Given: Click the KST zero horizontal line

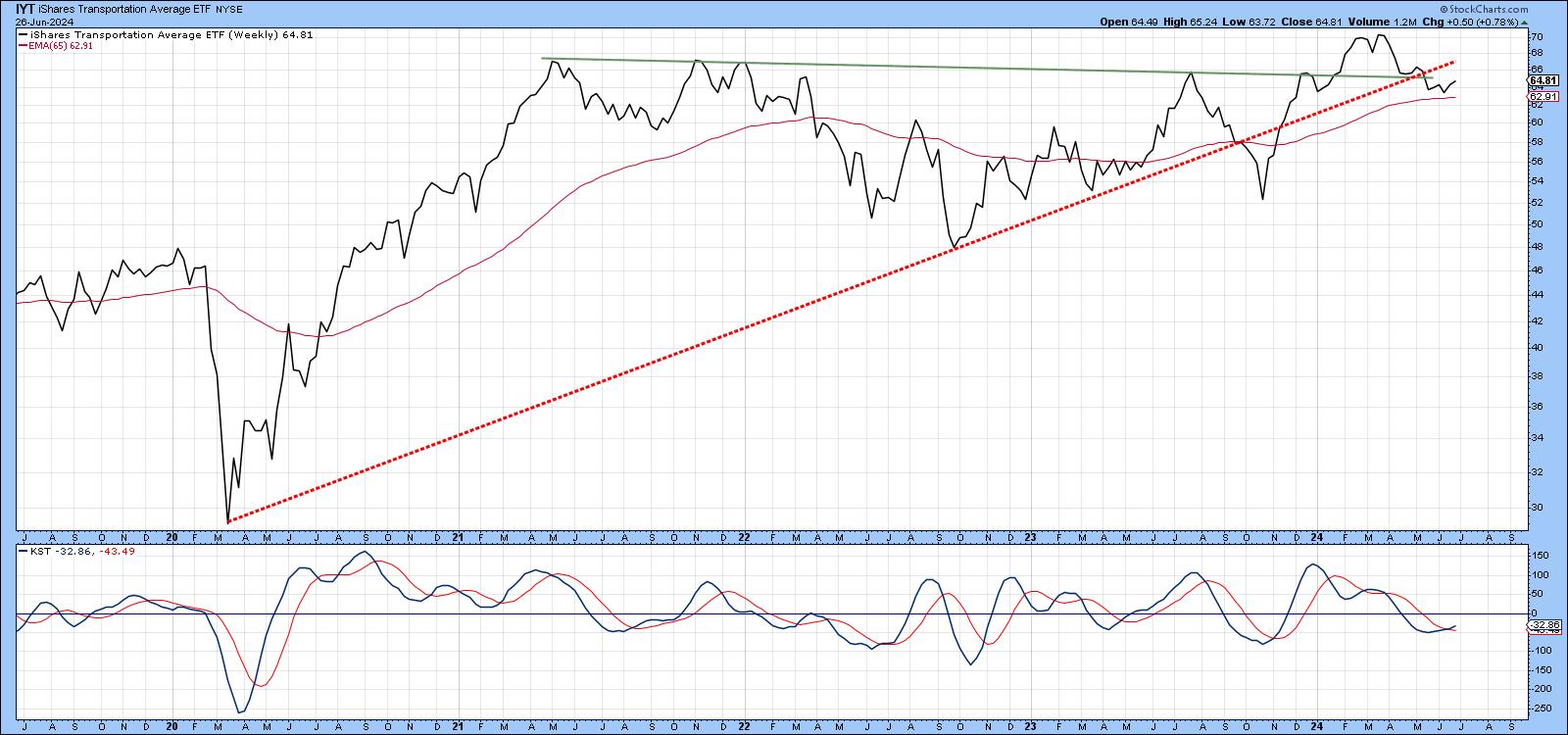Looking at the screenshot, I should [771, 614].
